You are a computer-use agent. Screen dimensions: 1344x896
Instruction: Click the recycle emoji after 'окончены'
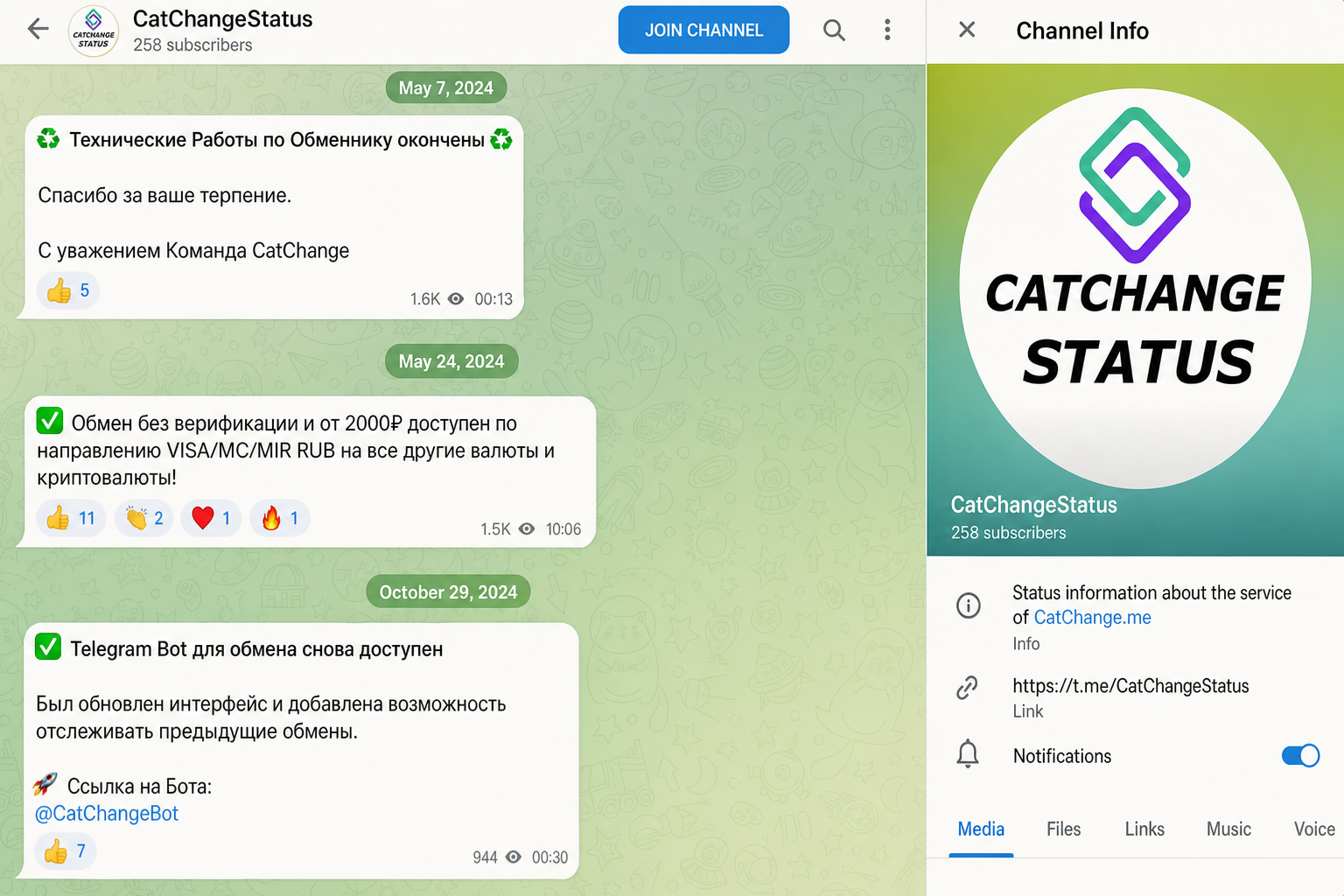pyautogui.click(x=501, y=138)
